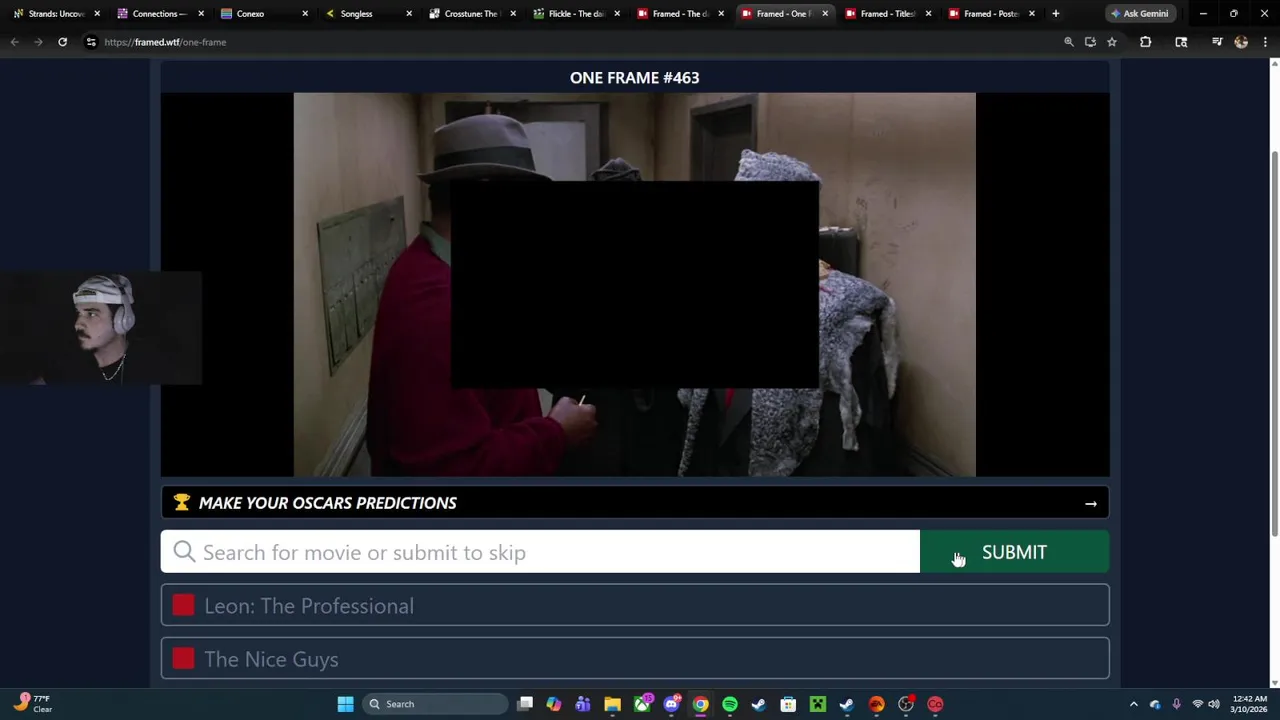
Task: Open Minecraft from the taskbar
Action: tap(817, 704)
